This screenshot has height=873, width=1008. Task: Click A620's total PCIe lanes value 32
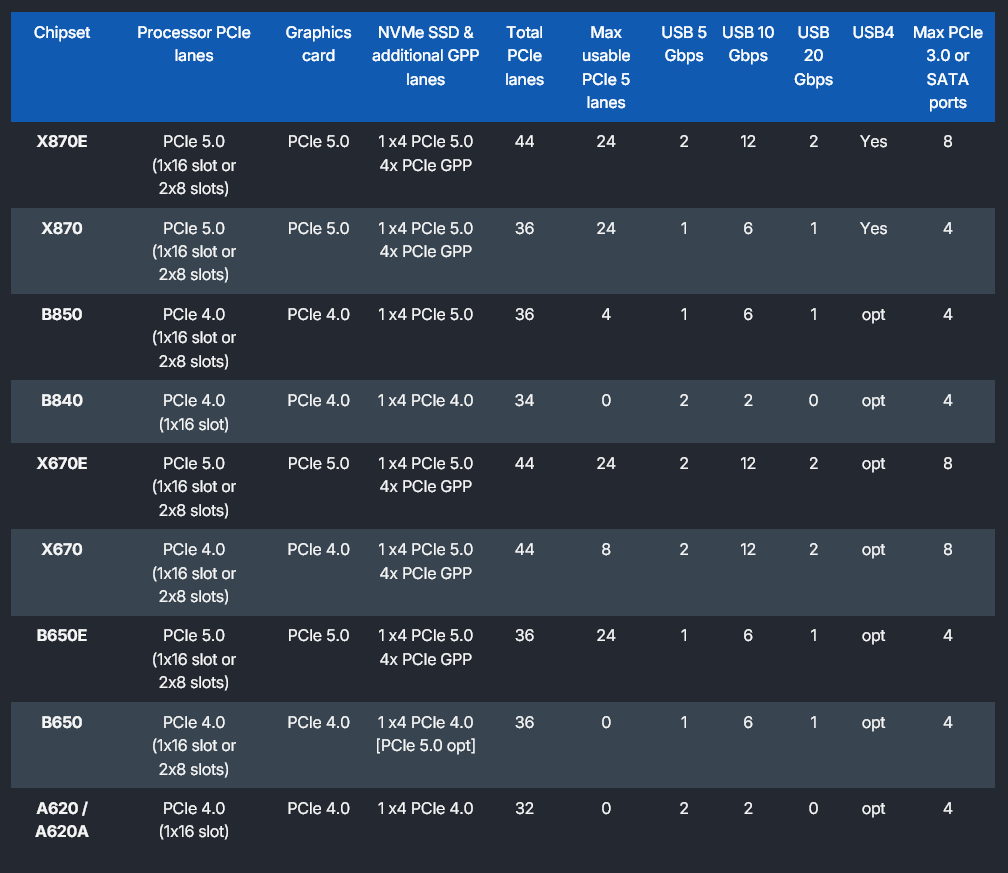[x=525, y=809]
